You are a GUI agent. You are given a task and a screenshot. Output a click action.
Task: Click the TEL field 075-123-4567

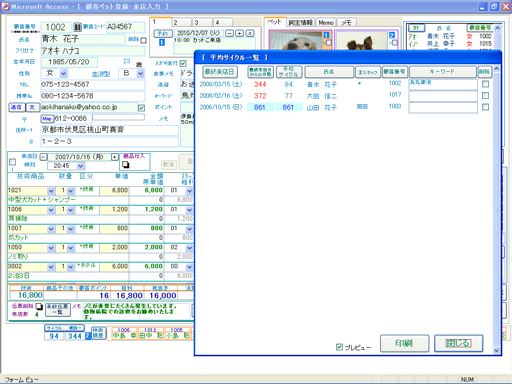(x=93, y=84)
